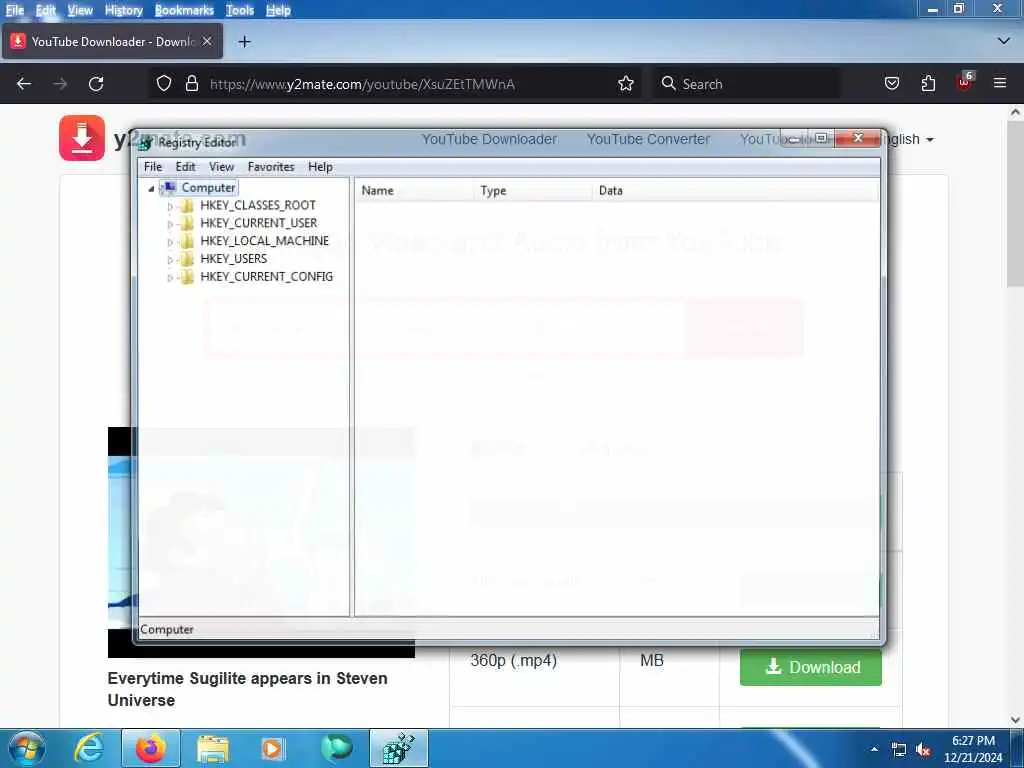Viewport: 1024px width, 768px height.
Task: Open Firefox Bookmarks menu
Action: click(x=184, y=10)
